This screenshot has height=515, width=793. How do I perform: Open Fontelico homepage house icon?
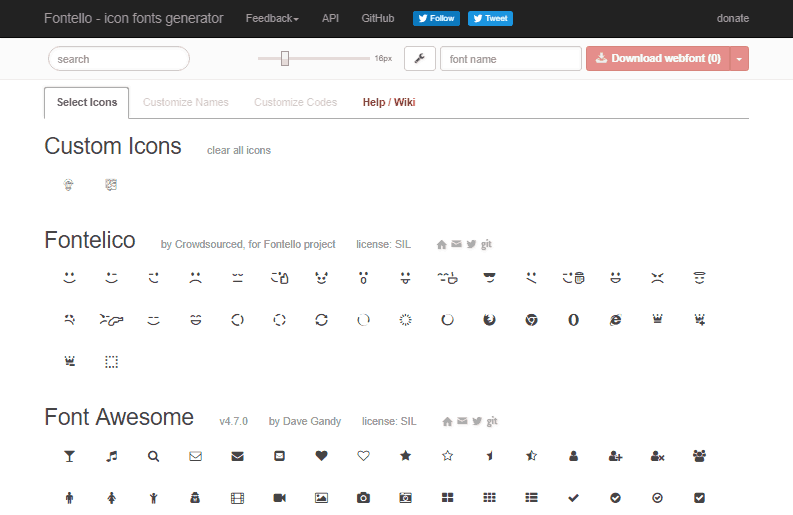[x=442, y=244]
